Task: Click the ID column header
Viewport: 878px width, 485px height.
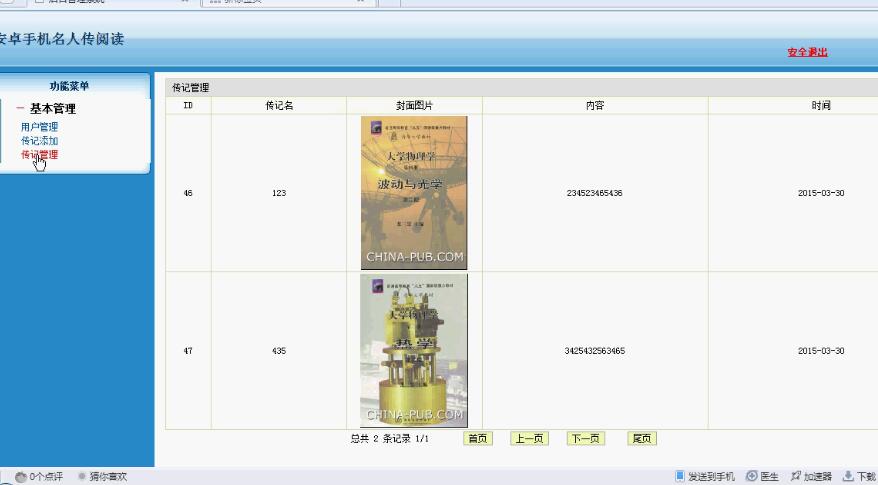Action: 188,105
